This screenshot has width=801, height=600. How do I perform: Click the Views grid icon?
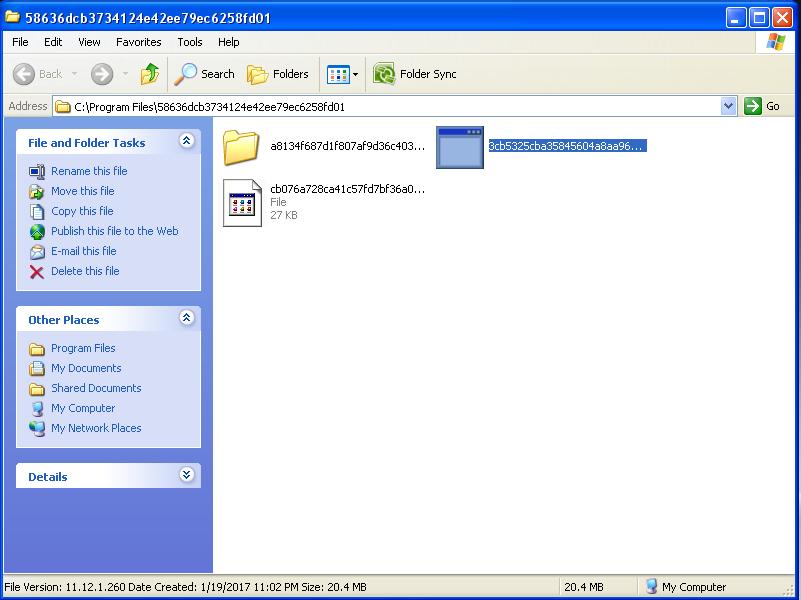tap(338, 75)
